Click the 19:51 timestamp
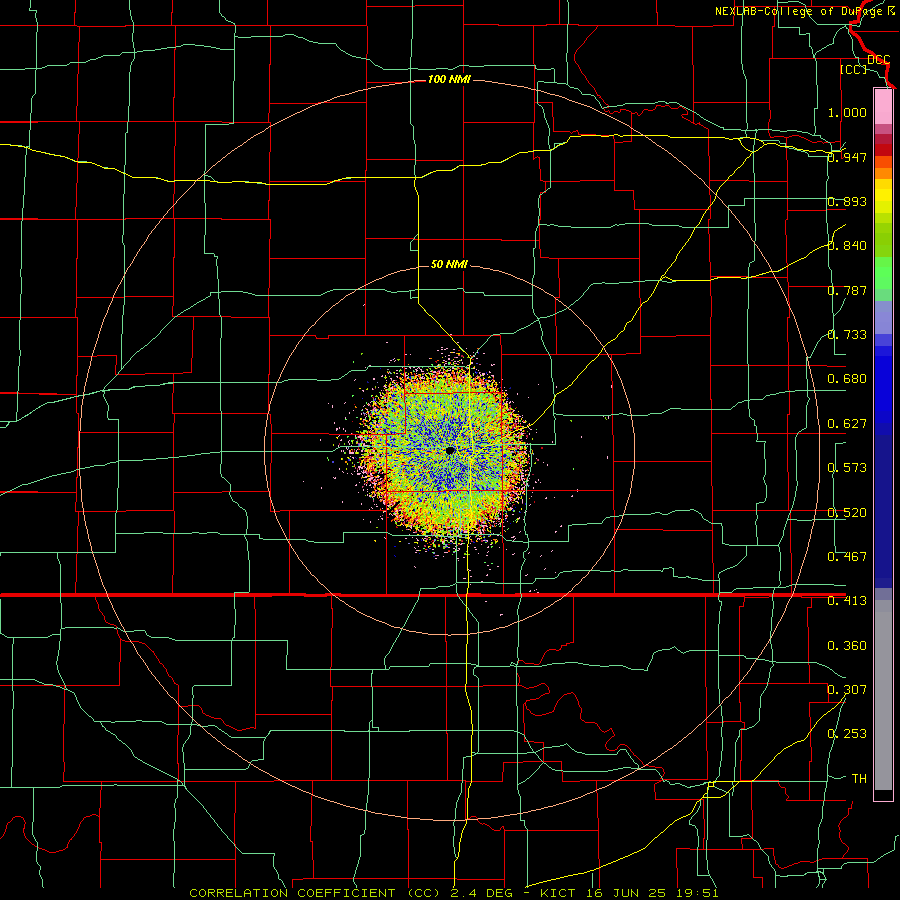The image size is (900, 900). coord(696,893)
